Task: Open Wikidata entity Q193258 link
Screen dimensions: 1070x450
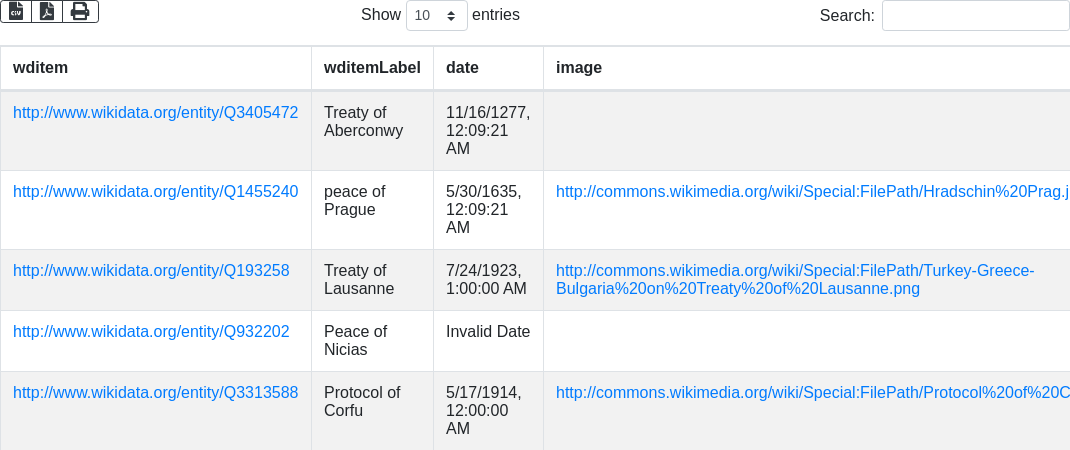Action: coord(151,271)
